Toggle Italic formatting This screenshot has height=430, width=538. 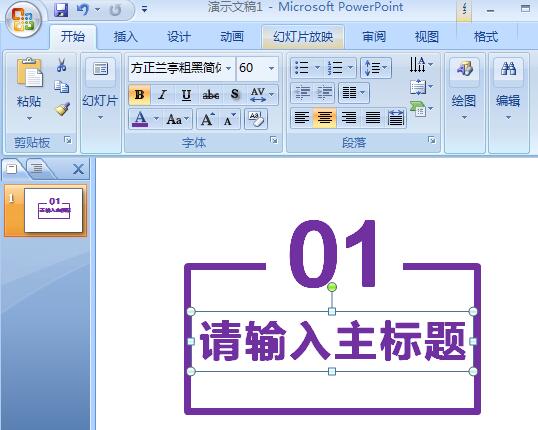[x=163, y=94]
